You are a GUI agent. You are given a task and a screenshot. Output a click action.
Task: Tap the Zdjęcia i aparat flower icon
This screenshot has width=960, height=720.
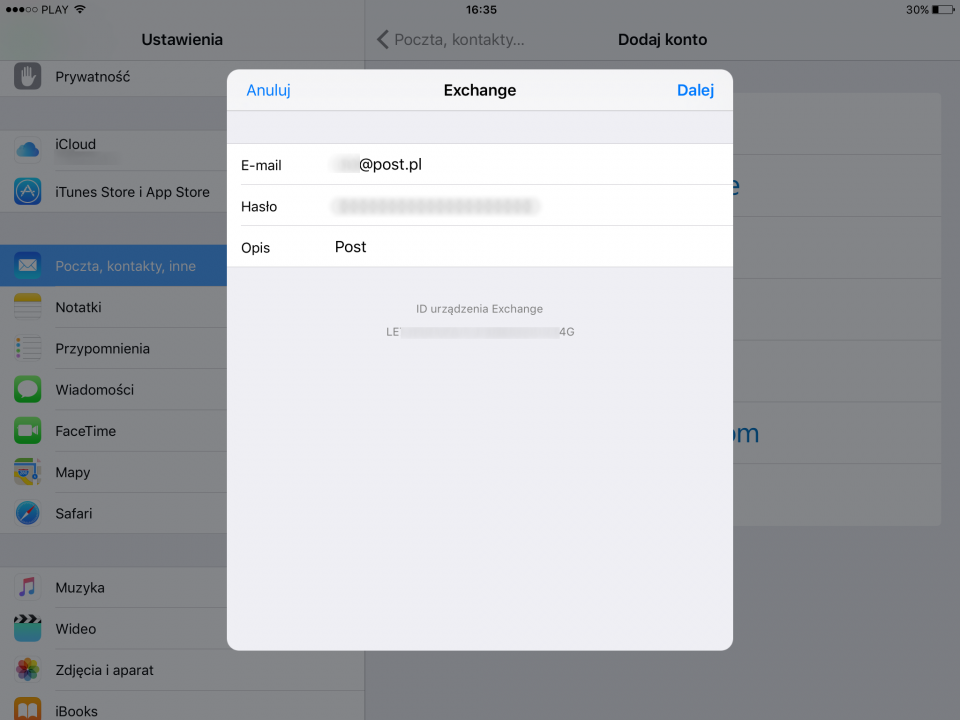[x=28, y=670]
